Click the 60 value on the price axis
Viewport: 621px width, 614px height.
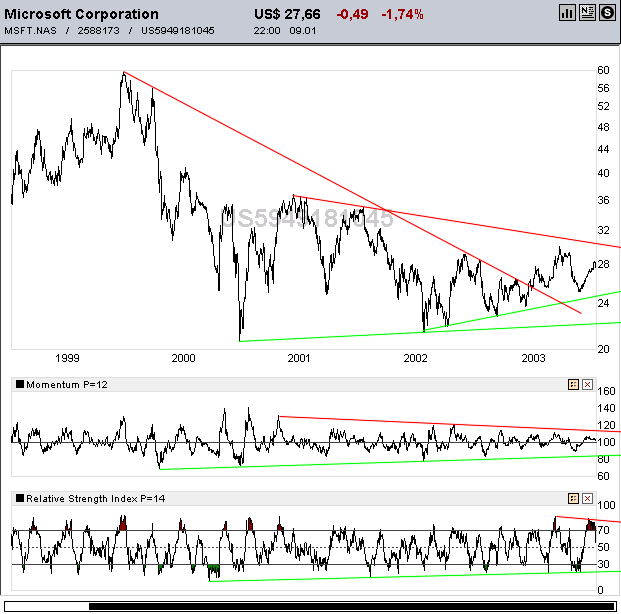click(x=603, y=70)
